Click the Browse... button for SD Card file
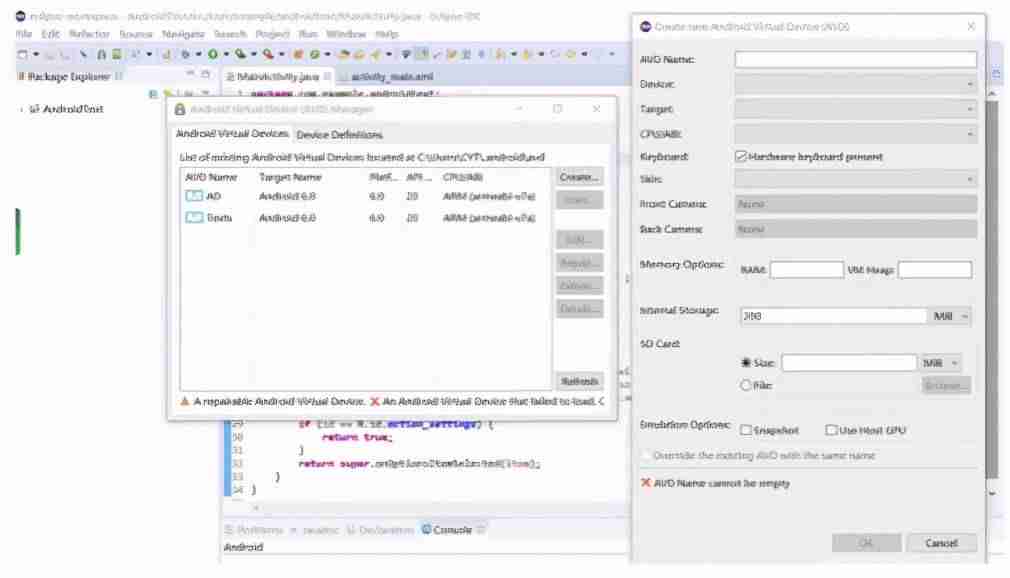 (x=946, y=385)
